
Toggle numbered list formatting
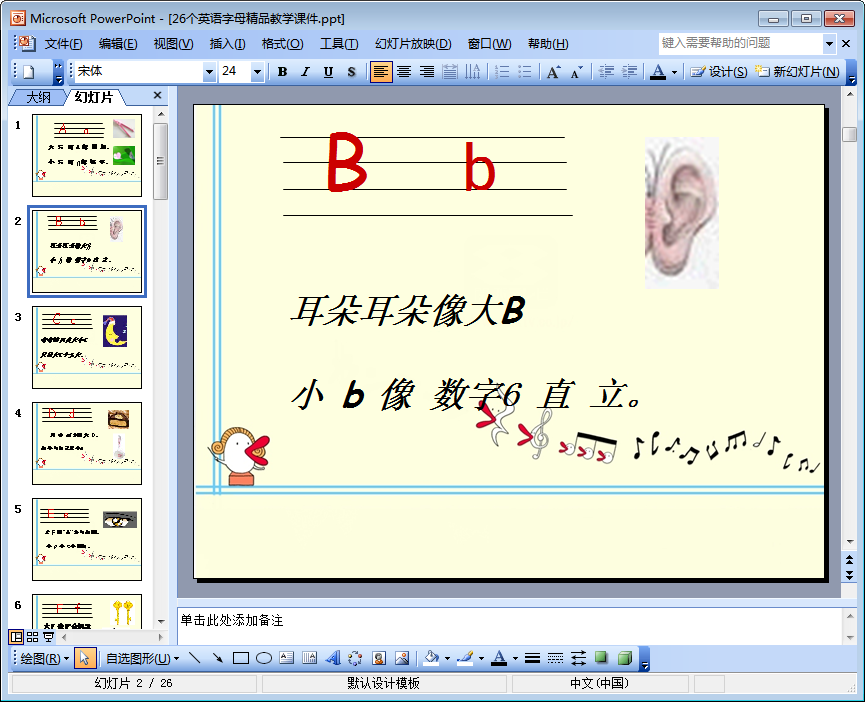pyautogui.click(x=501, y=72)
